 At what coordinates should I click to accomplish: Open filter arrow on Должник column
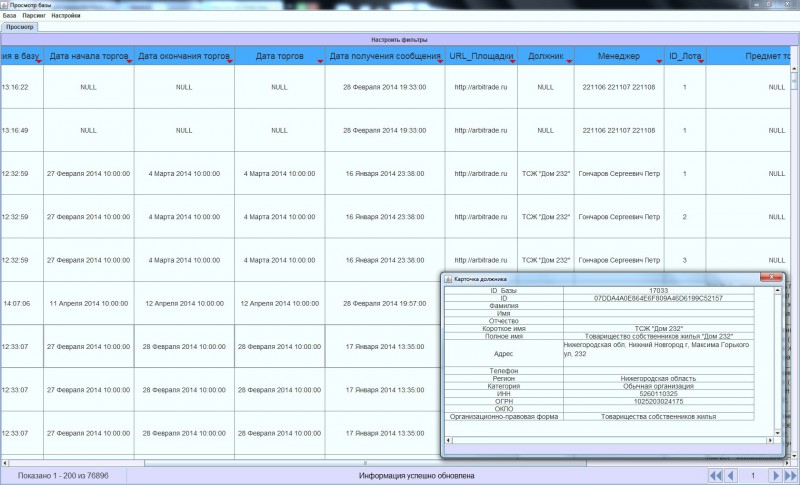tap(569, 61)
